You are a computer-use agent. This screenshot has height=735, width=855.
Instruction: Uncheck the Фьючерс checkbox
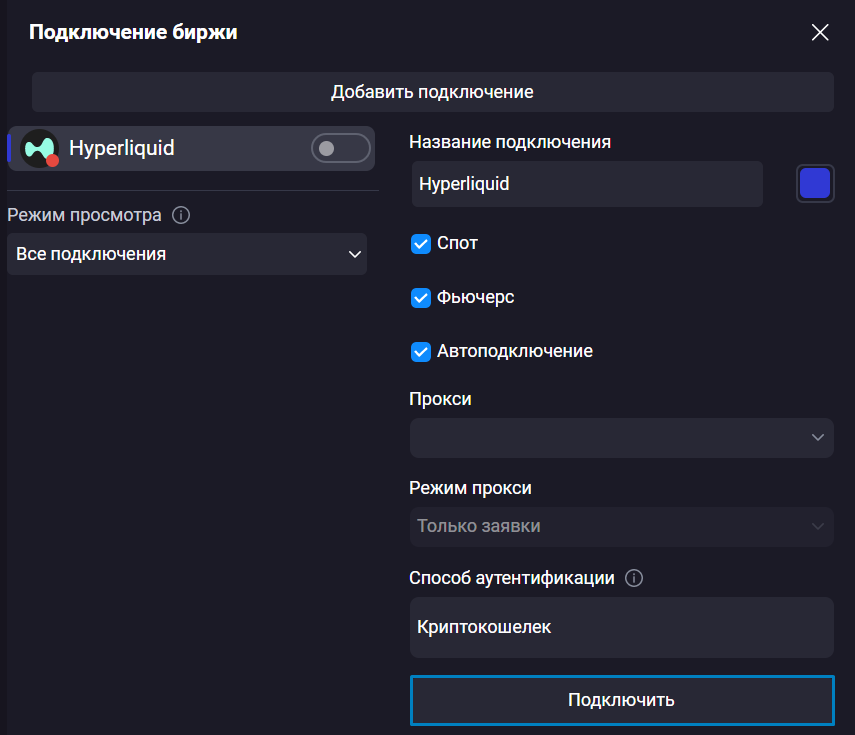(x=420, y=298)
